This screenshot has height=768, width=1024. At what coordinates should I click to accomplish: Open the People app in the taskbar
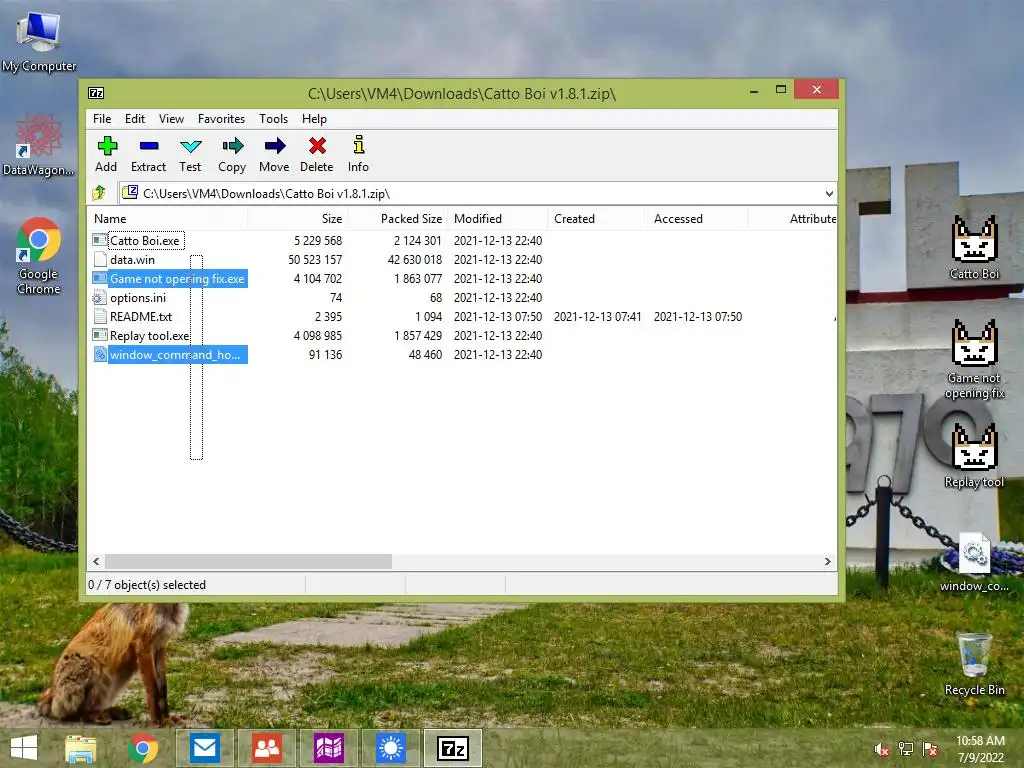(x=266, y=748)
